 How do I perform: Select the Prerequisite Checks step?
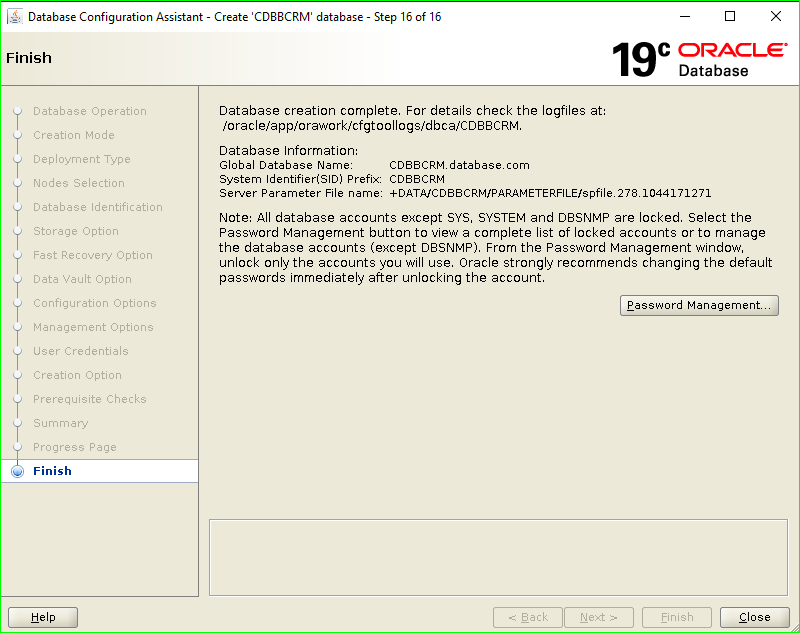pyautogui.click(x=93, y=399)
